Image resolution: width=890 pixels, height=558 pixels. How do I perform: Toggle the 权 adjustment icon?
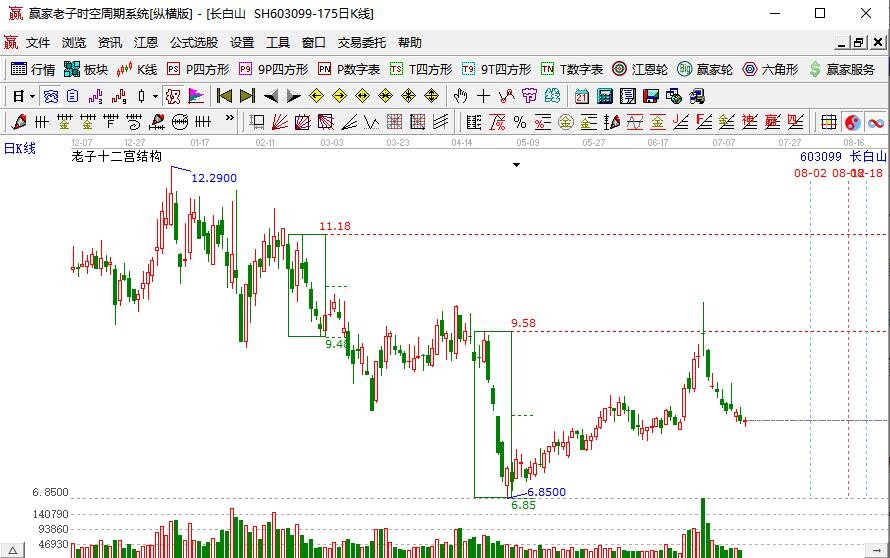(x=173, y=97)
